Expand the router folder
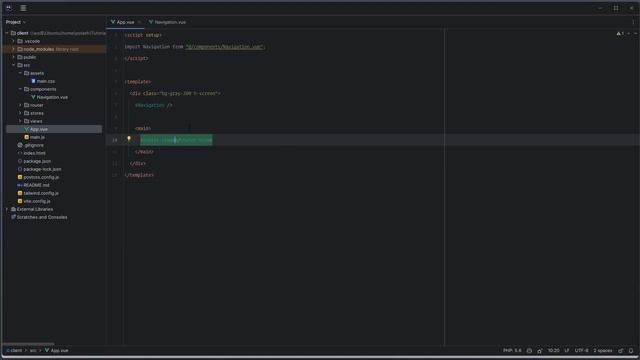Screen dimensions: 640x360 pyautogui.click(x=20, y=105)
